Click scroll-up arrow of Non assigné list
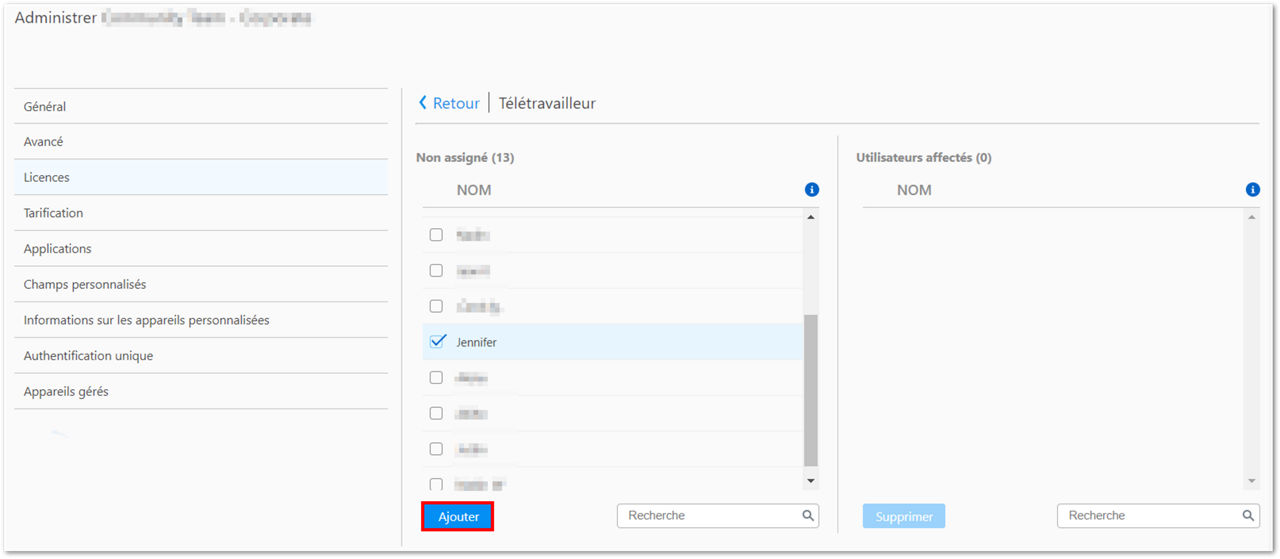The width and height of the screenshot is (1280, 559). pos(810,218)
